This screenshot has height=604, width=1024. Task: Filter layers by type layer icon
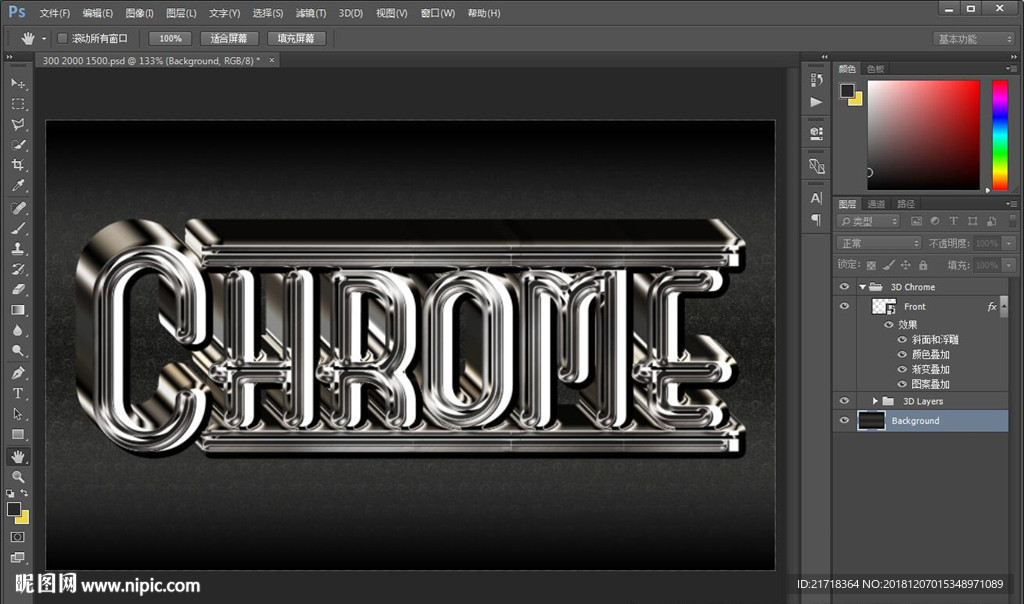click(x=953, y=221)
